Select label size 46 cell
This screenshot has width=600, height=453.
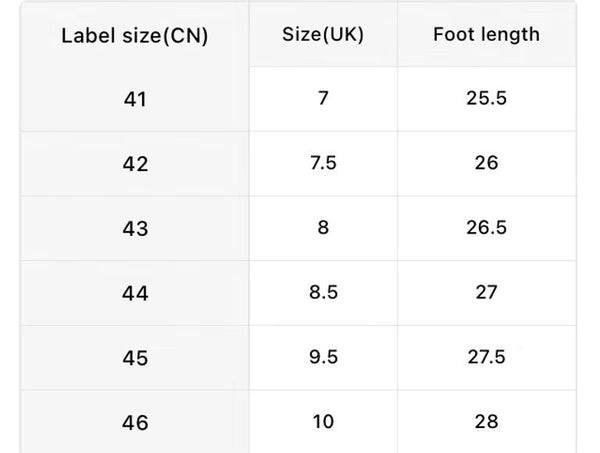point(134,423)
